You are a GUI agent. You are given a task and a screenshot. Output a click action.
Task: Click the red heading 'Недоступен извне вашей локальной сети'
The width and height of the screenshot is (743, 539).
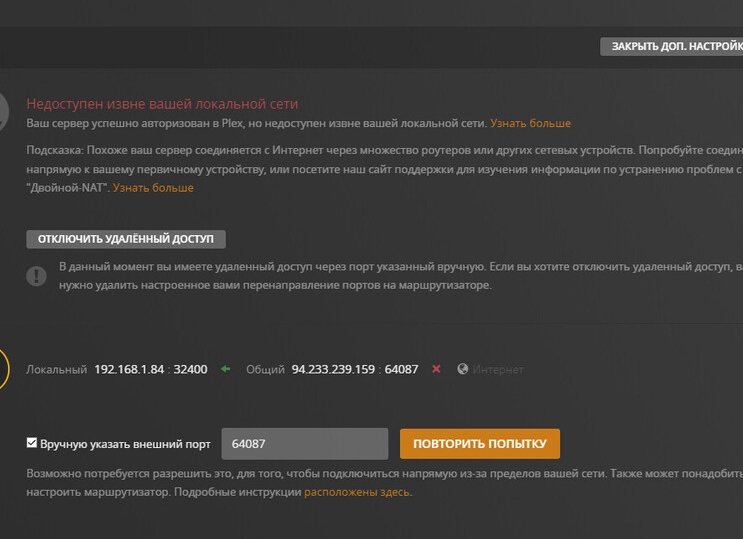[x=162, y=104]
